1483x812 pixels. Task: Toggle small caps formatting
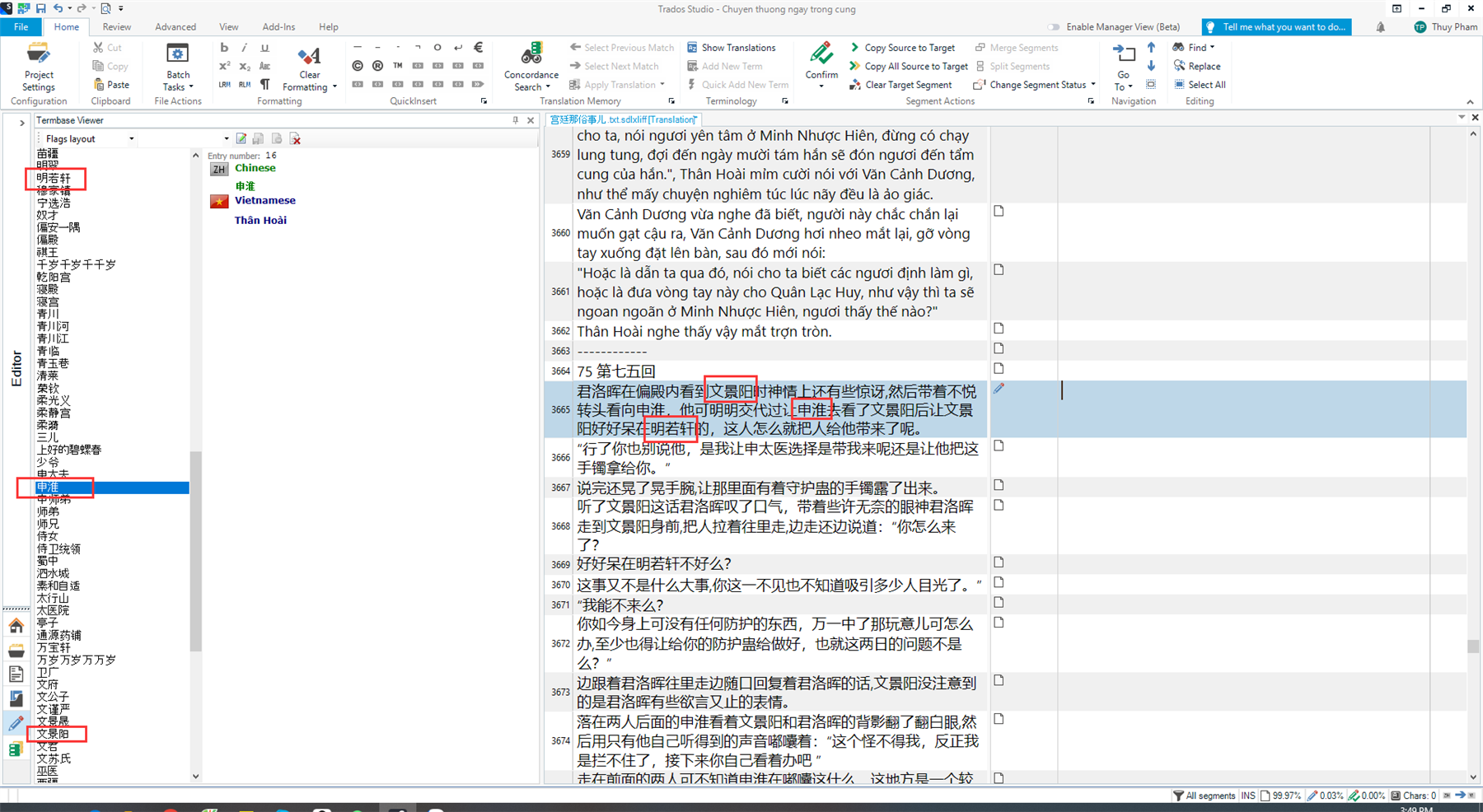[264, 66]
